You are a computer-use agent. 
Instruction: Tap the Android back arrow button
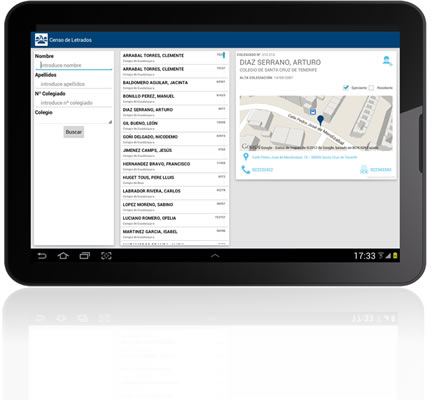coord(42,256)
